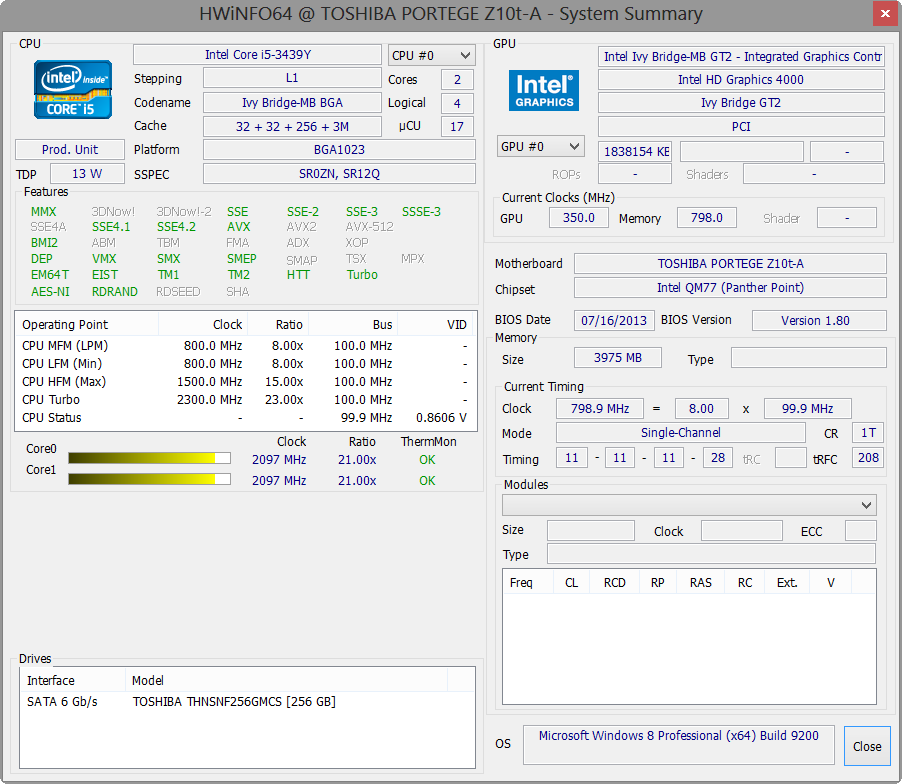This screenshot has height=784, width=902.
Task: Select the CPU MFM (LPM) row
Action: pyautogui.click(x=246, y=346)
